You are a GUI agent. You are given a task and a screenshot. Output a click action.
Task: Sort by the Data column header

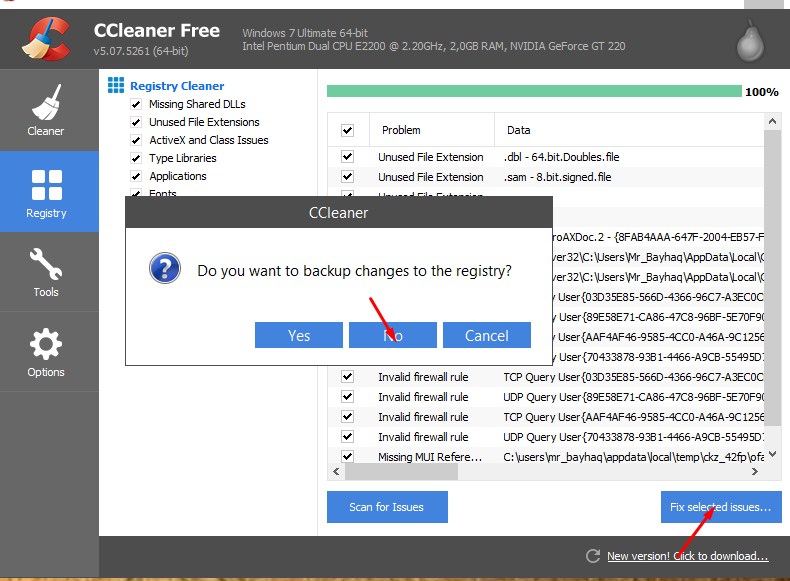coord(629,130)
